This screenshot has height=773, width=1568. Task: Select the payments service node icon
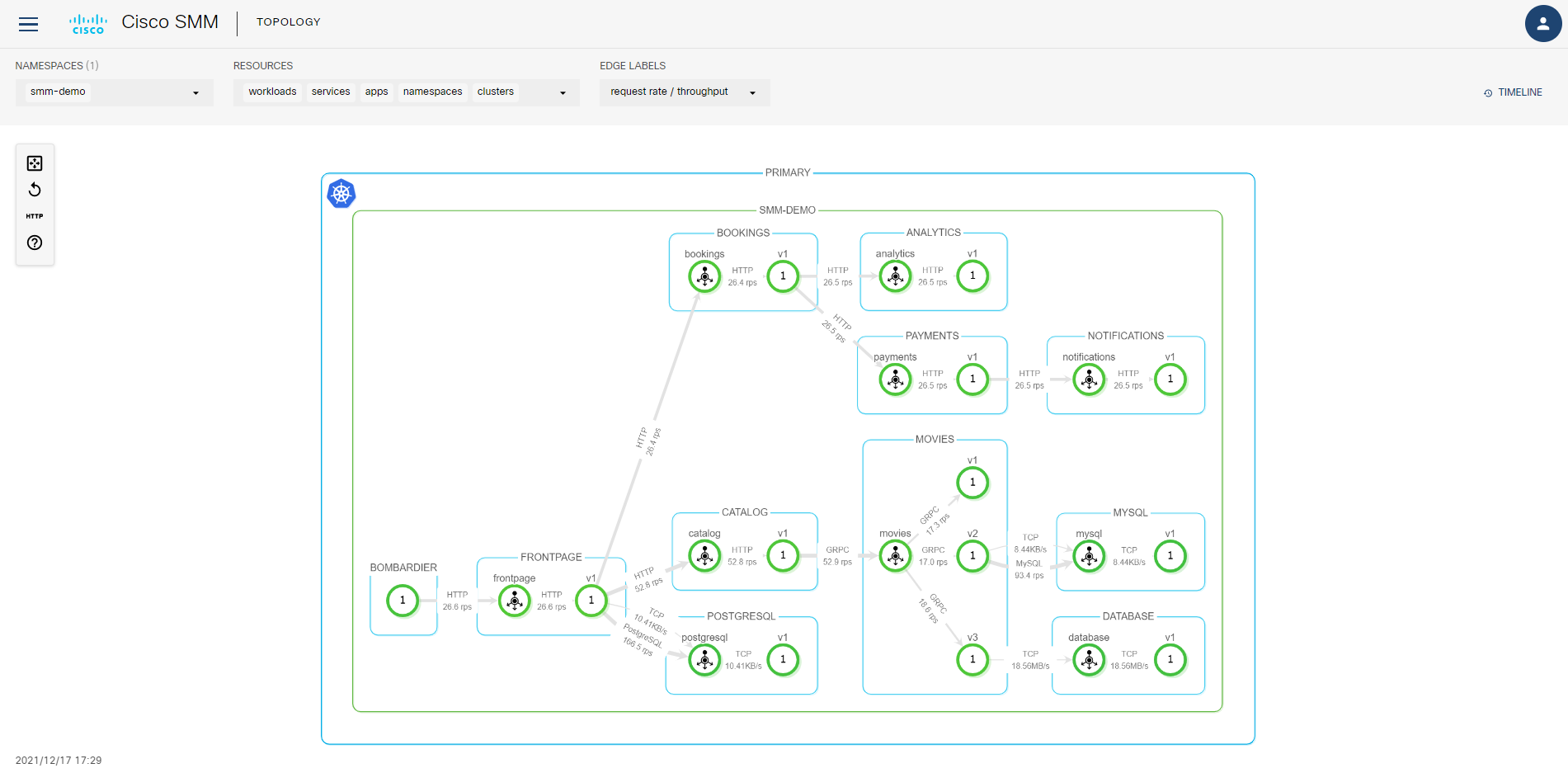coord(895,379)
